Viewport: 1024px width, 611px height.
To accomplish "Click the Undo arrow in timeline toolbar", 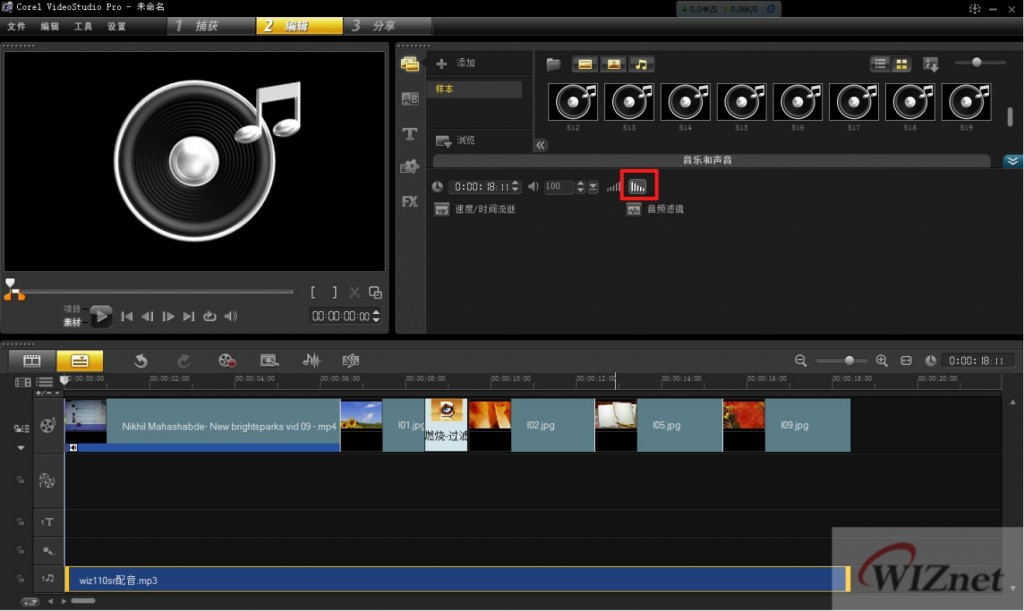I will pyautogui.click(x=141, y=361).
